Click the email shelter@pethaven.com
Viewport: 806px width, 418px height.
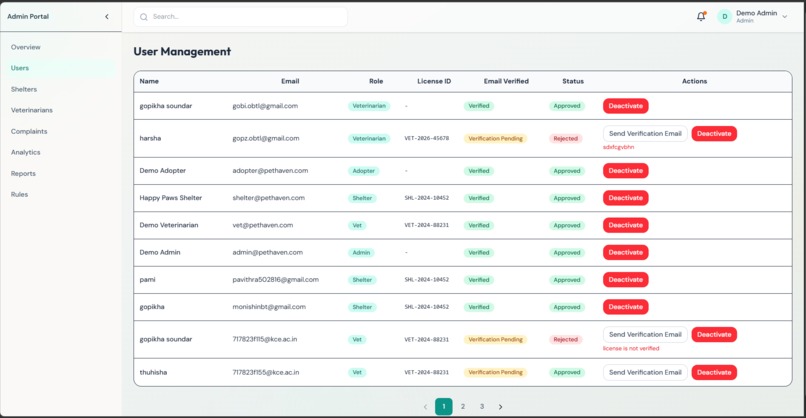pyautogui.click(x=268, y=198)
